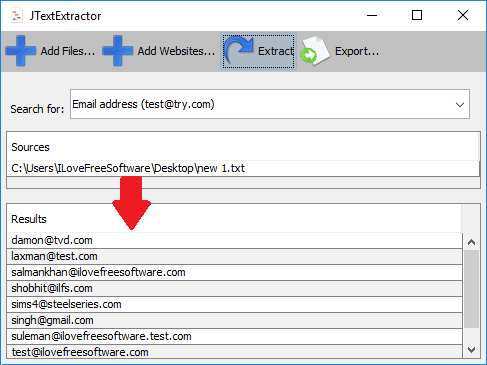
Task: Click the blue plus Add Websites icon
Action: click(118, 51)
